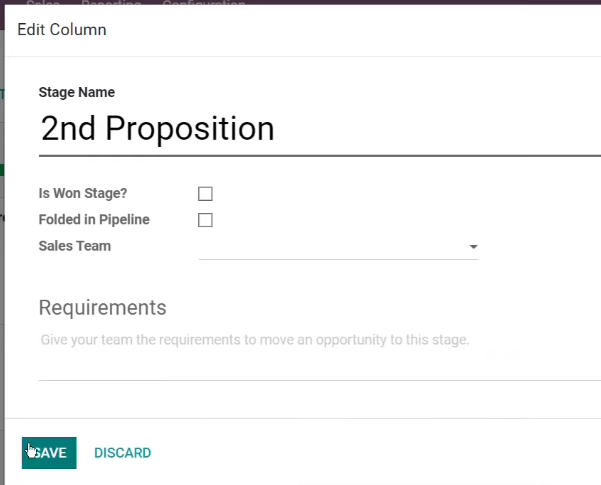Image resolution: width=601 pixels, height=485 pixels.
Task: Tick the Is Won Stage? checkbox
Action: 205,194
